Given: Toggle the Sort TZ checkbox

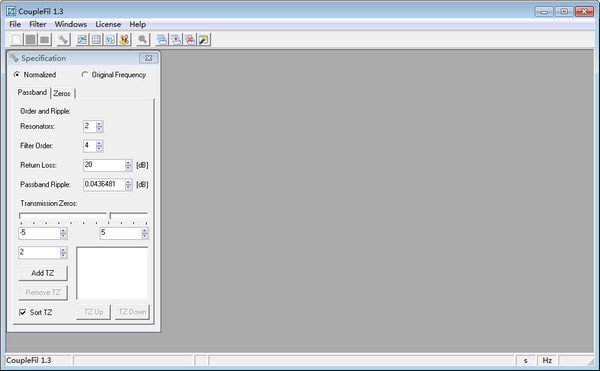Looking at the screenshot, I should (23, 312).
